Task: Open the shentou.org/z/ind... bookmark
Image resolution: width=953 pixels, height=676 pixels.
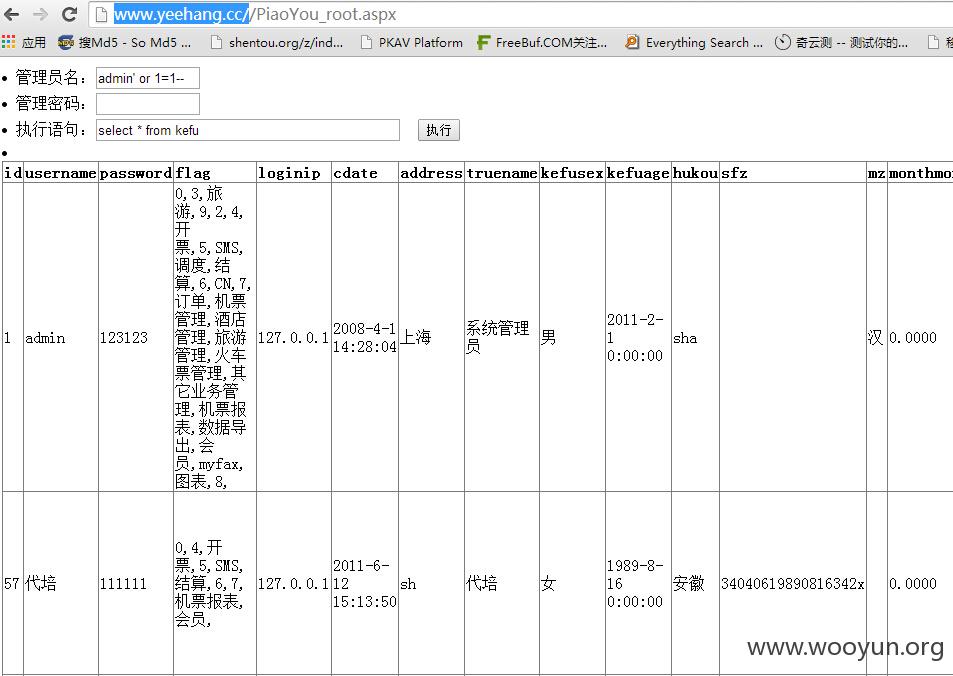Action: pyautogui.click(x=277, y=43)
